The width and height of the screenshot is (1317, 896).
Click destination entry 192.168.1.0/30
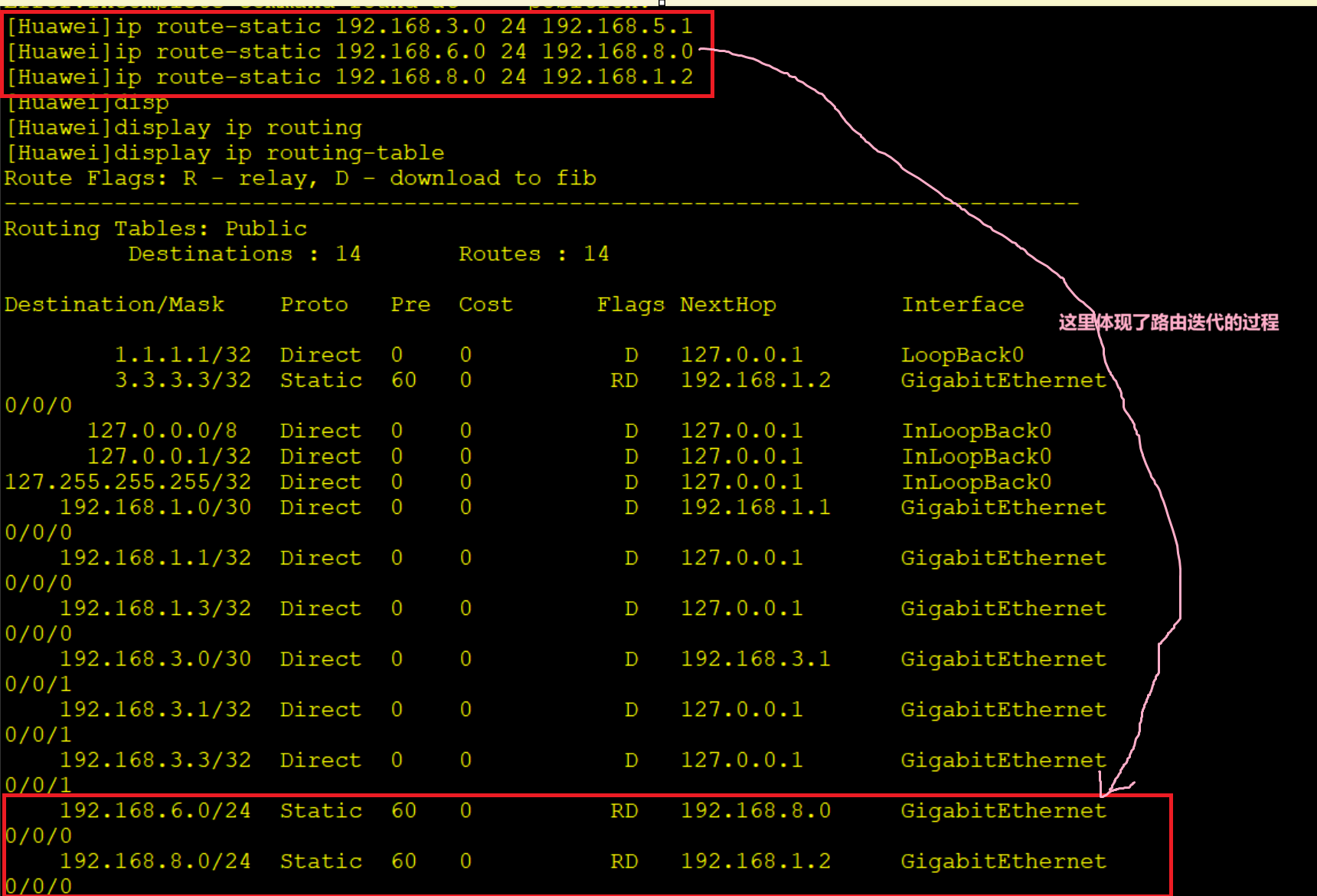click(155, 507)
